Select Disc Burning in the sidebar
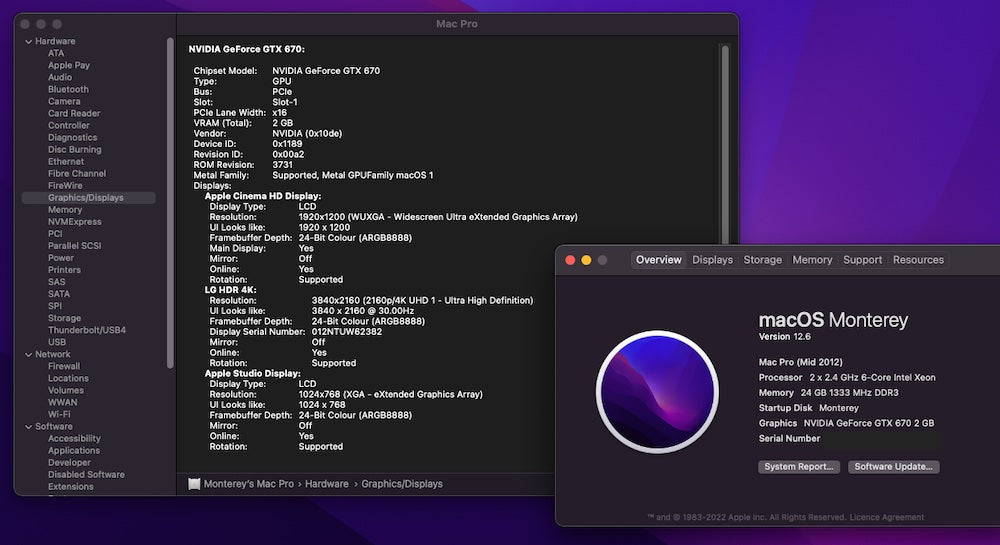The width and height of the screenshot is (1000, 545). [75, 150]
